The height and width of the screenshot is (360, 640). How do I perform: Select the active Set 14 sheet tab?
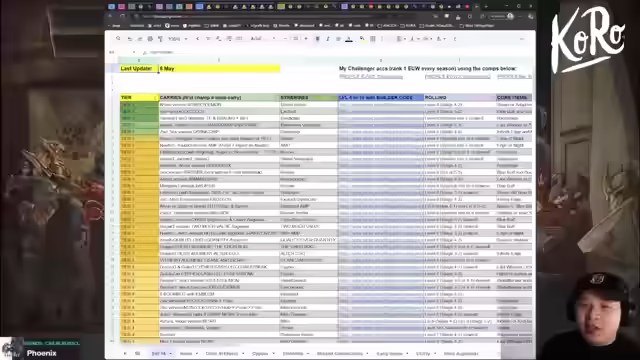tap(159, 353)
